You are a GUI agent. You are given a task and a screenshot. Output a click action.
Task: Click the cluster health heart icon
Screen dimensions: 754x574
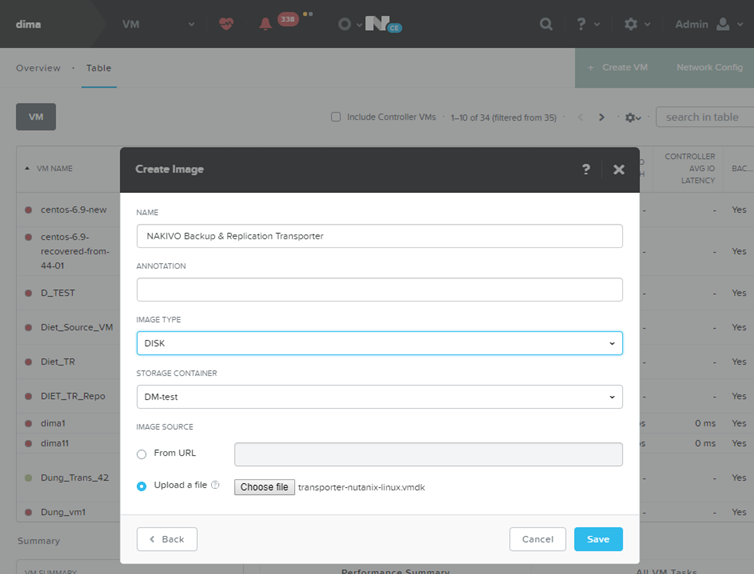point(227,23)
